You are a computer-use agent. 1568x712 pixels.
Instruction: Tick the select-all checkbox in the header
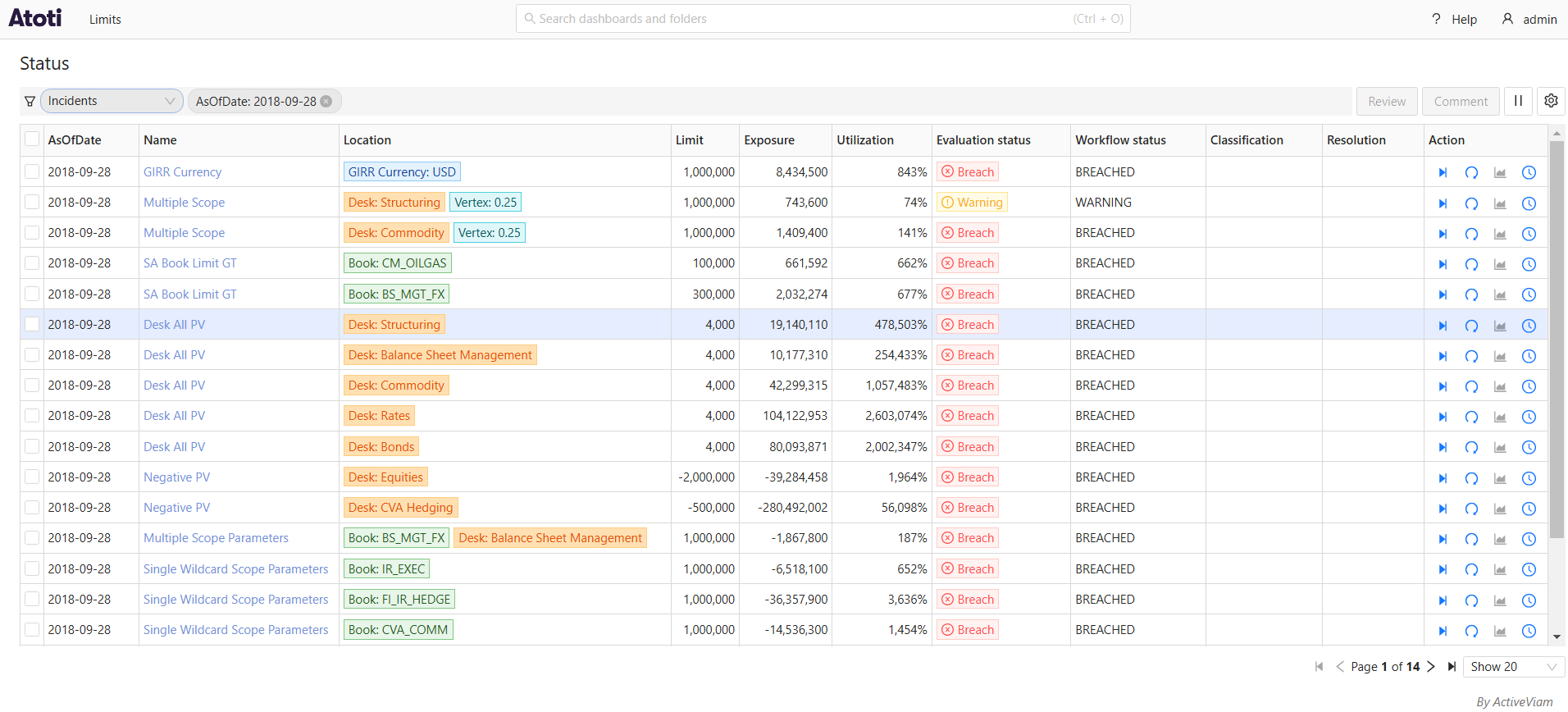[32, 139]
